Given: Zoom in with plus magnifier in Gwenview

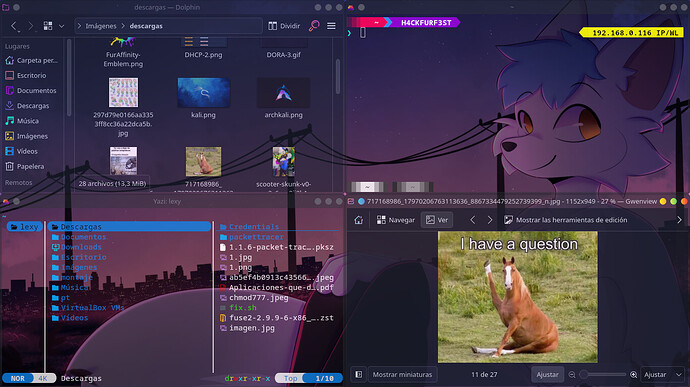Looking at the screenshot, I should pyautogui.click(x=633, y=375).
